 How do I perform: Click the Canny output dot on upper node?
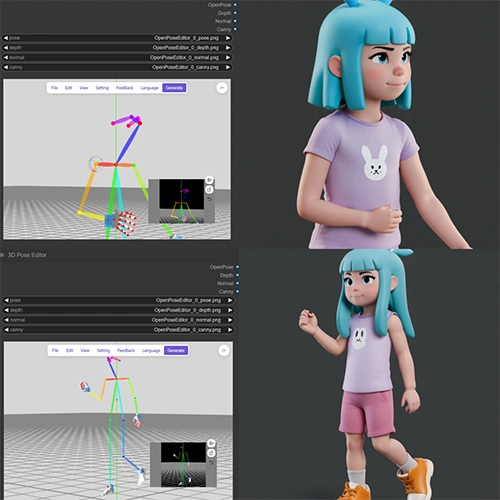235,29
